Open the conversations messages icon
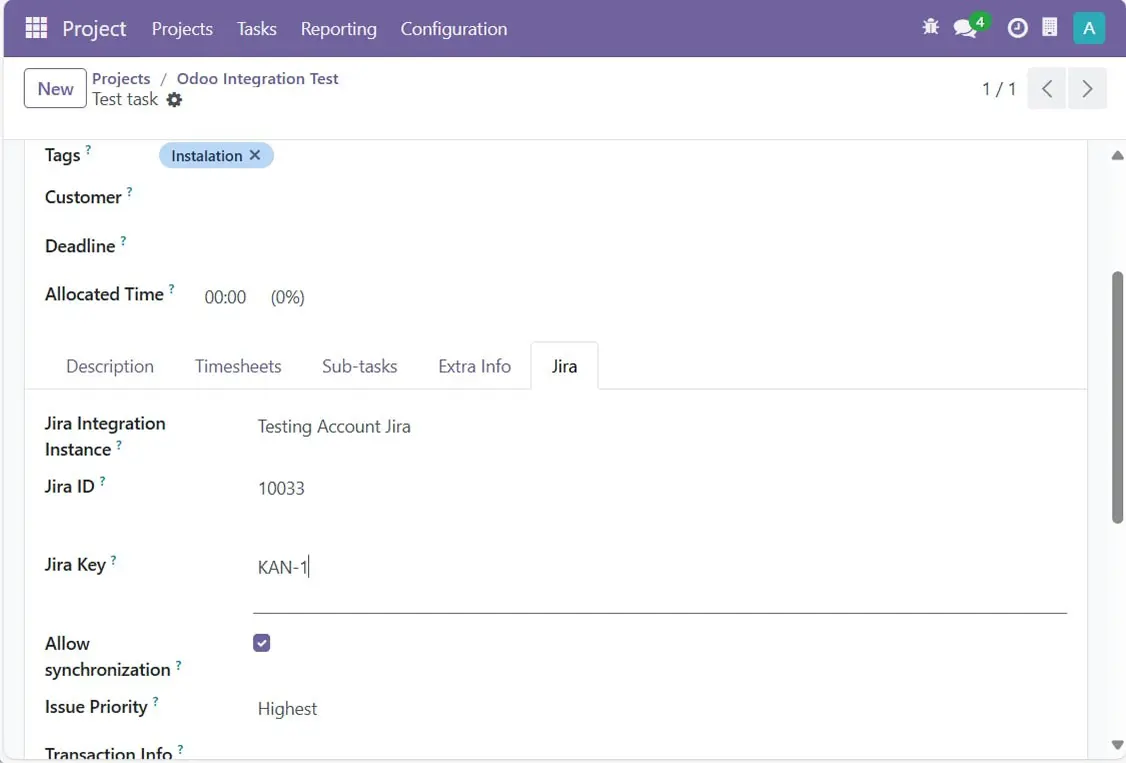This screenshot has height=763, width=1126. pos(965,28)
